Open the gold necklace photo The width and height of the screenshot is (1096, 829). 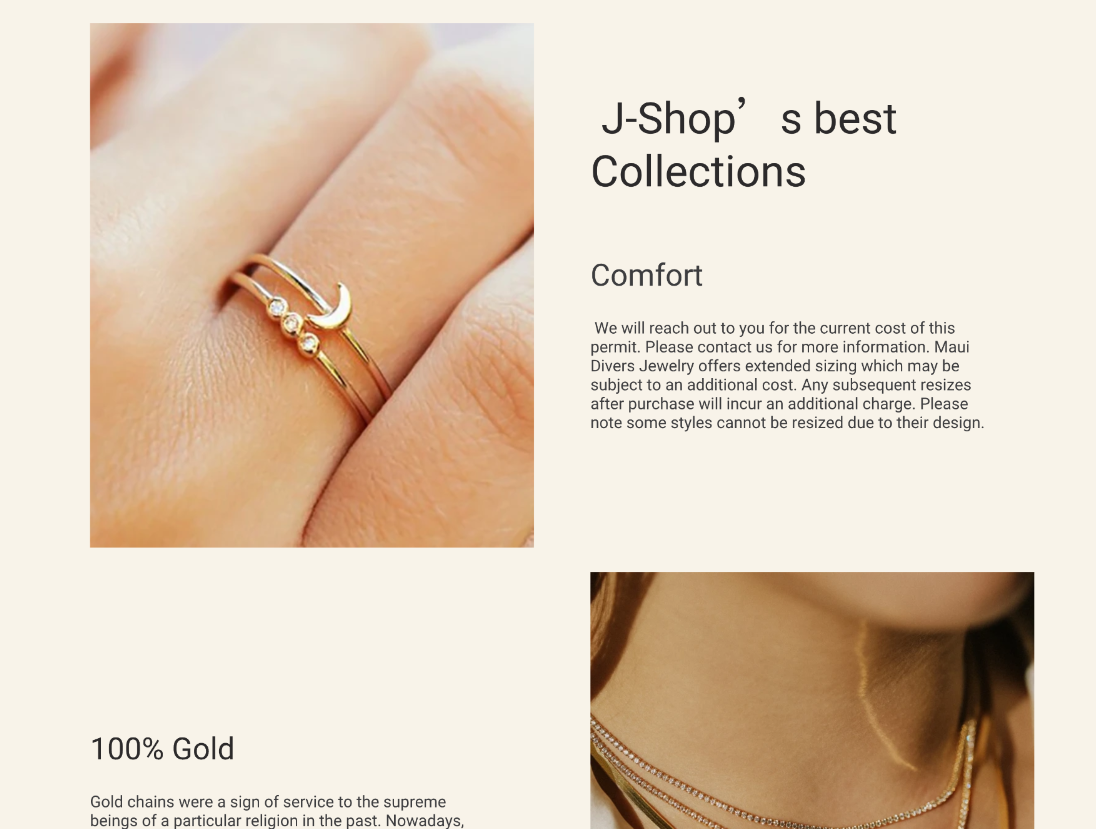tap(812, 700)
